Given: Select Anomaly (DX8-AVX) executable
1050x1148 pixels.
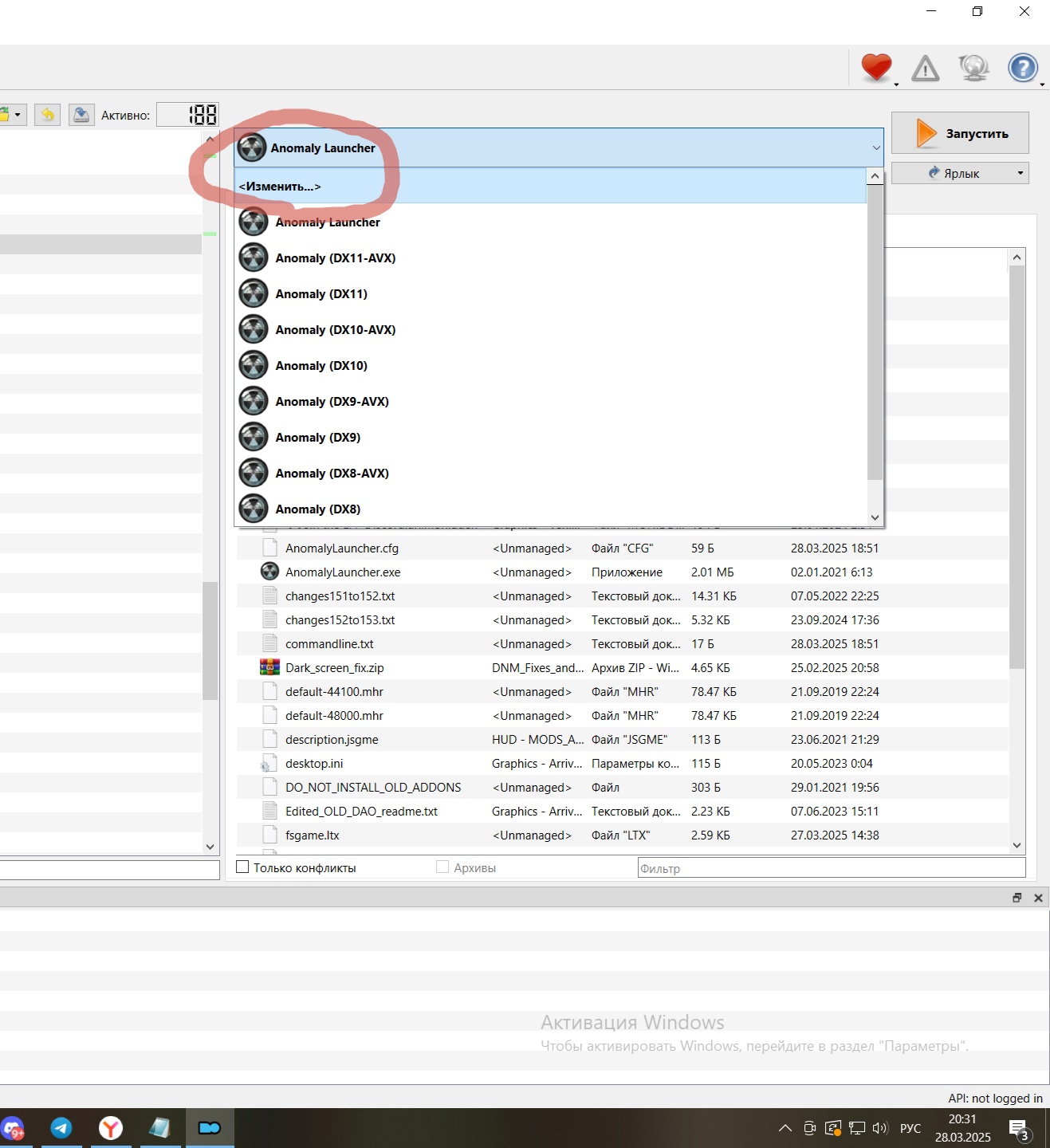Looking at the screenshot, I should 550,473.
